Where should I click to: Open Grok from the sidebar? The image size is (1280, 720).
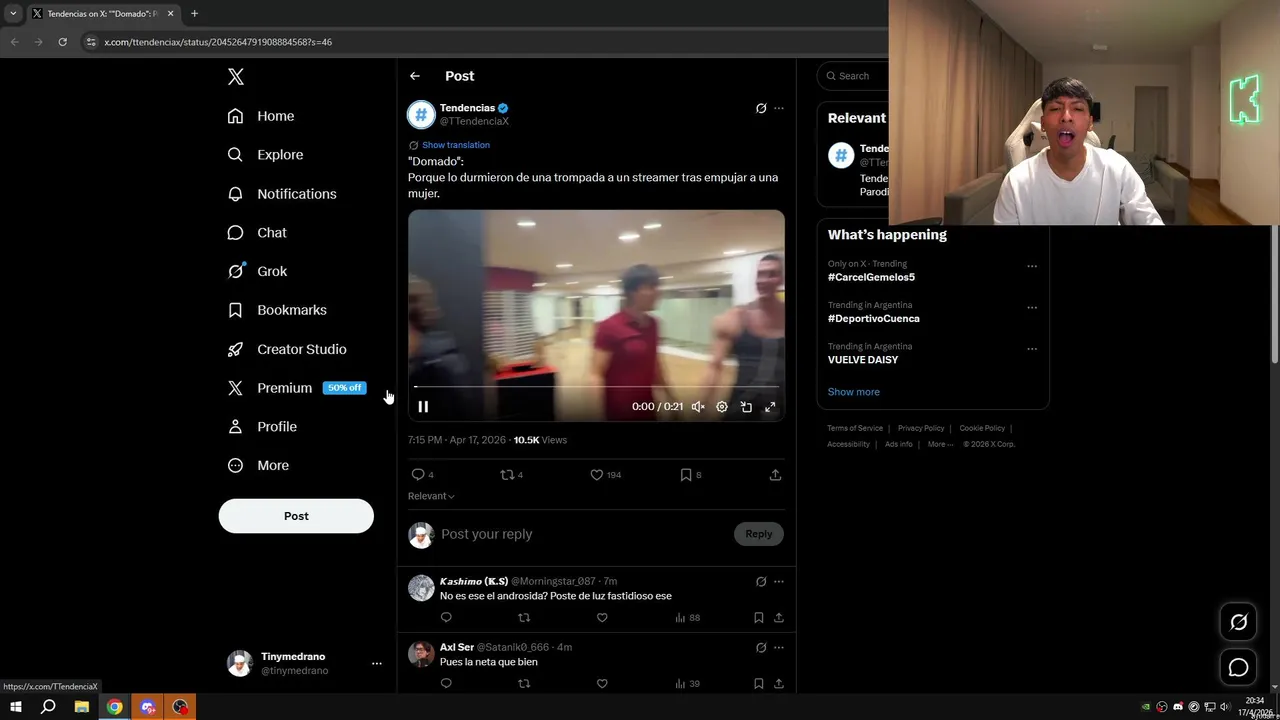[x=256, y=271]
